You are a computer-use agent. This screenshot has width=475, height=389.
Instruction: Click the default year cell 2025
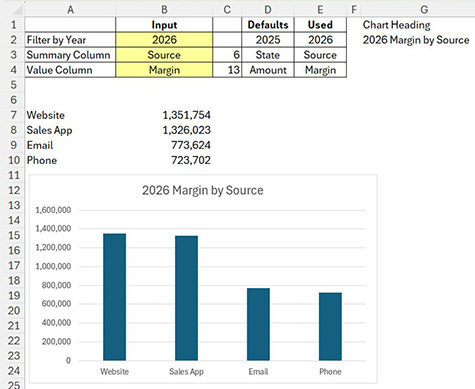(268, 40)
